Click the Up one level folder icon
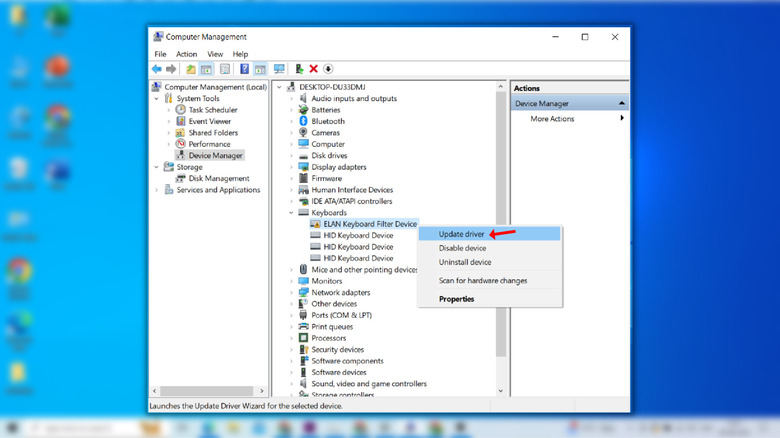Viewport: 780px width, 438px height. tap(191, 69)
